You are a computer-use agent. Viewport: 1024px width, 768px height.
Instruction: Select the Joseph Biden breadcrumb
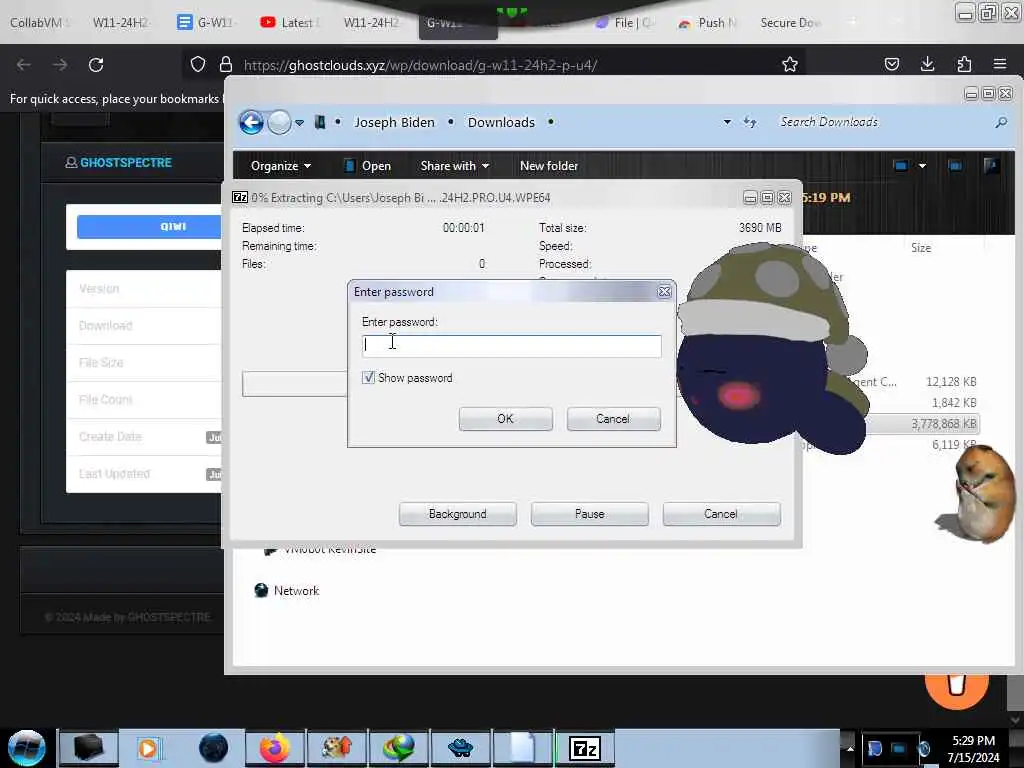tap(394, 122)
